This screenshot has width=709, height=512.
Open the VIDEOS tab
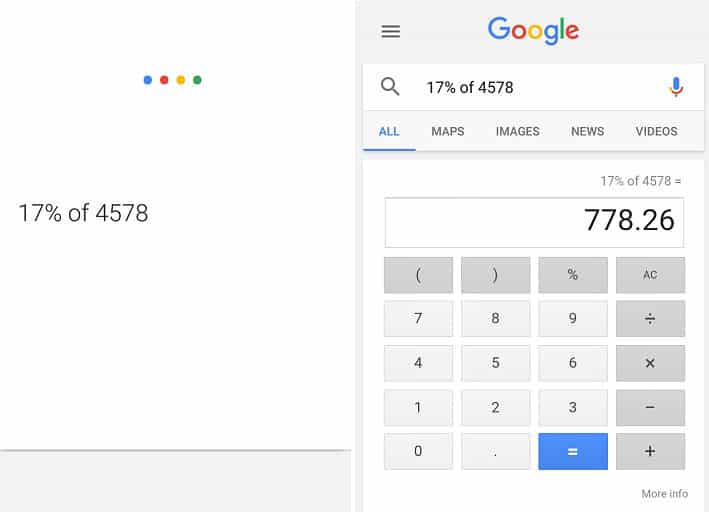tap(656, 131)
